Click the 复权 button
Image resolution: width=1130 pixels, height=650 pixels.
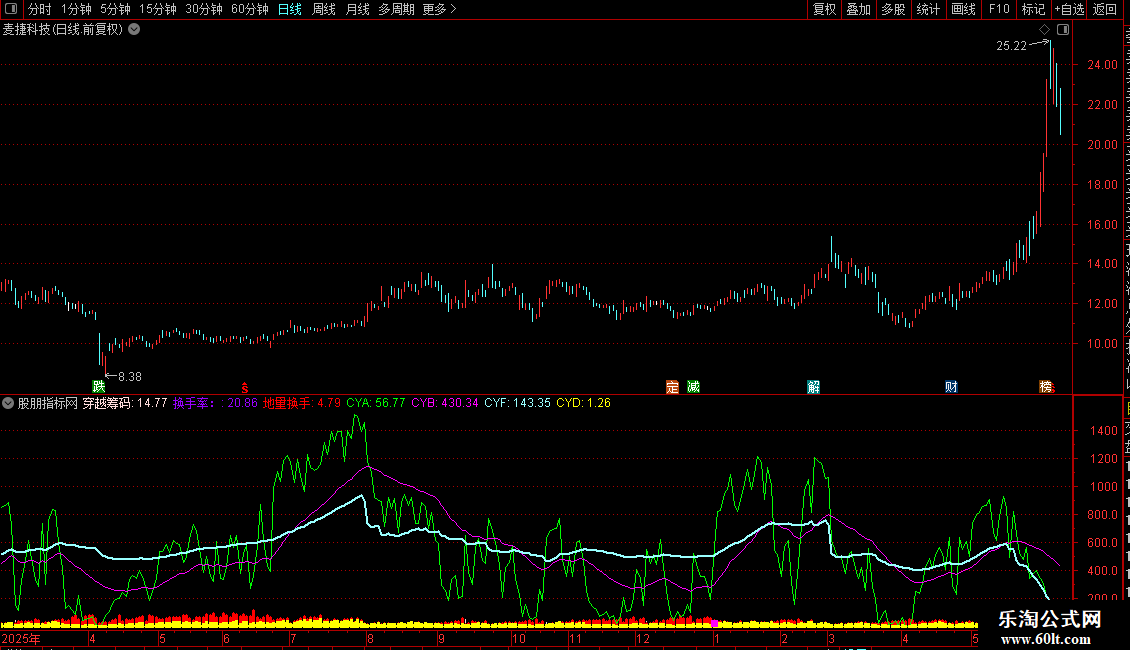(824, 9)
